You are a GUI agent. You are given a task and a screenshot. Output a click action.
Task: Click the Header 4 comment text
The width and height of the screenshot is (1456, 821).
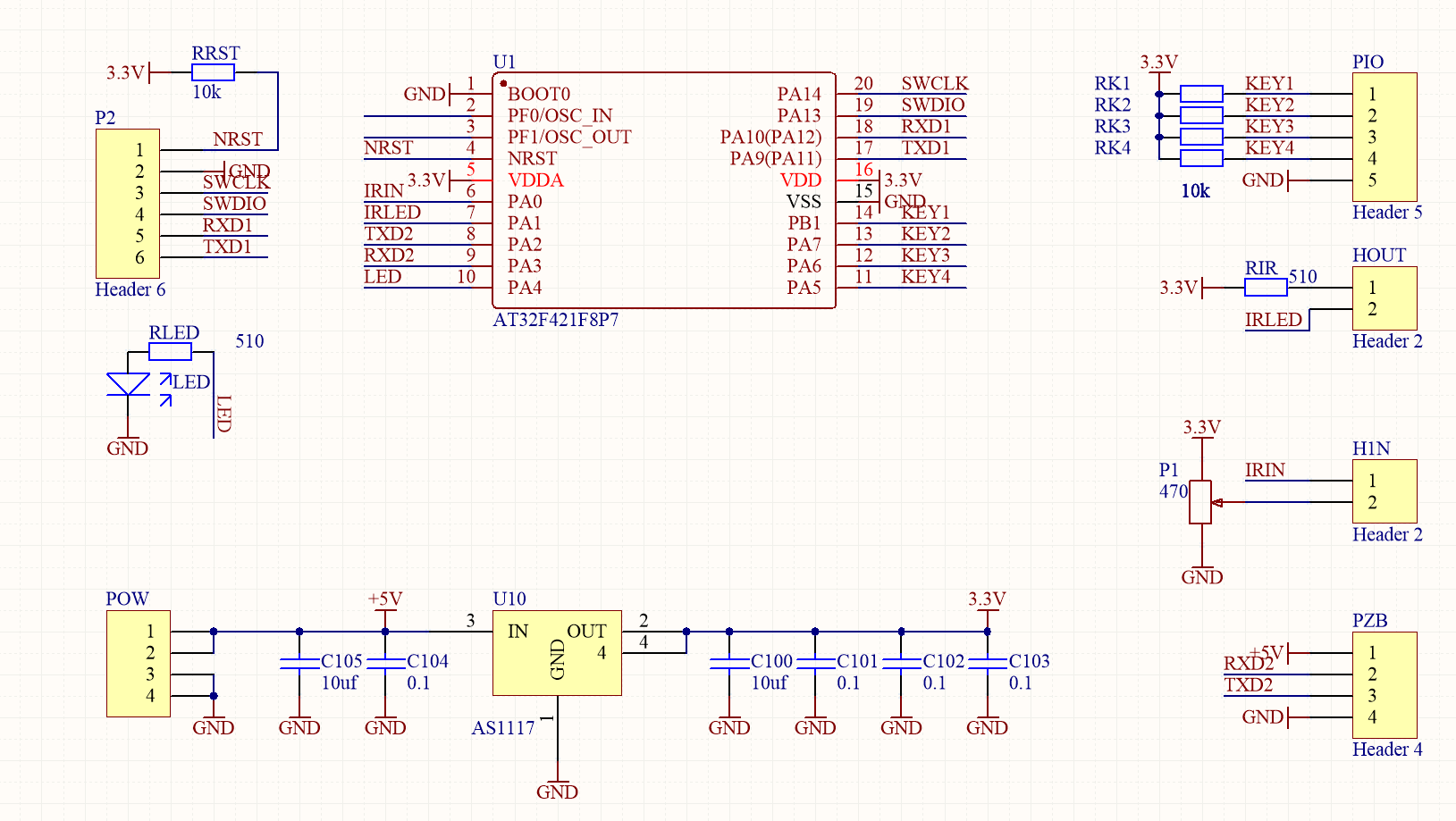1387,749
